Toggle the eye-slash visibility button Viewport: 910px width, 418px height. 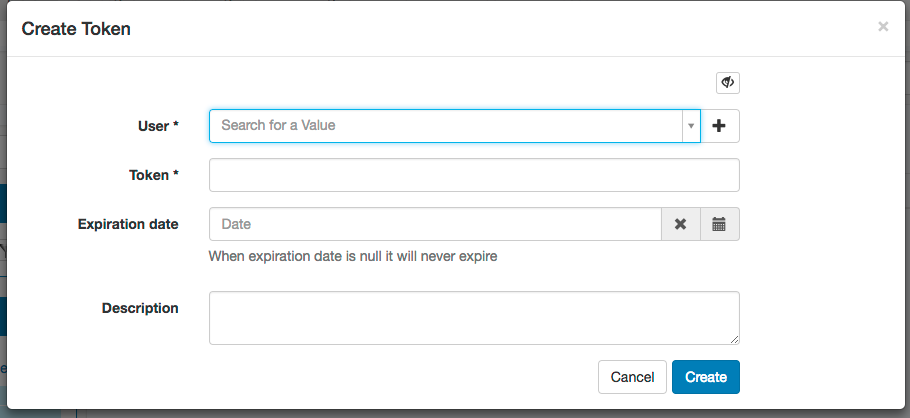point(727,82)
